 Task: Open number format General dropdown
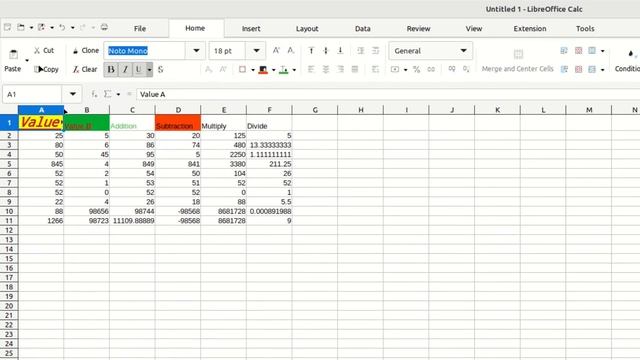click(431, 51)
